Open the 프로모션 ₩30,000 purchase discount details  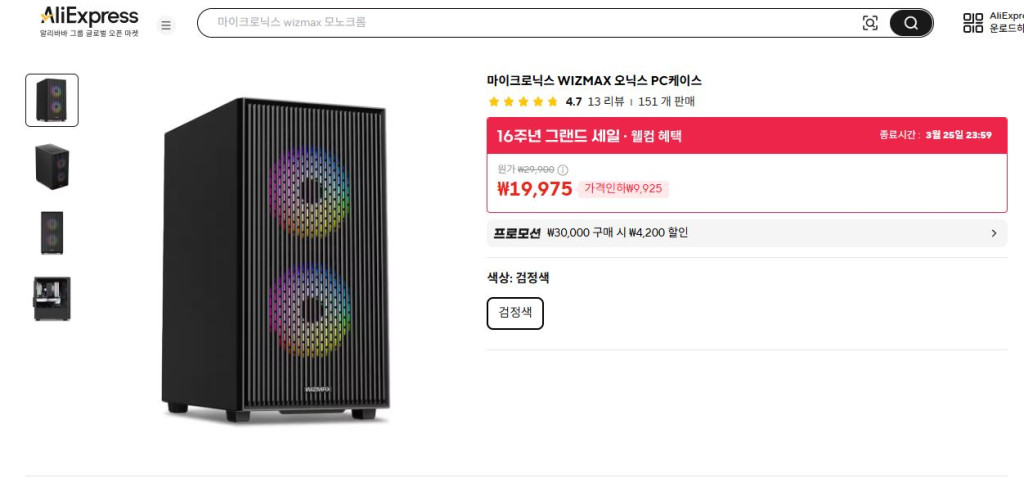click(x=618, y=233)
